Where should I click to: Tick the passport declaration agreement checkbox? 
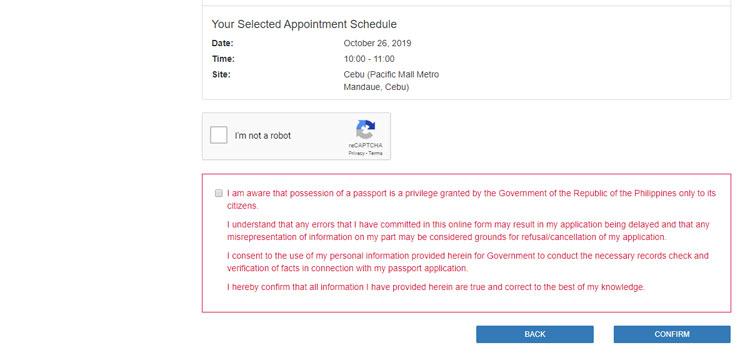click(x=219, y=193)
